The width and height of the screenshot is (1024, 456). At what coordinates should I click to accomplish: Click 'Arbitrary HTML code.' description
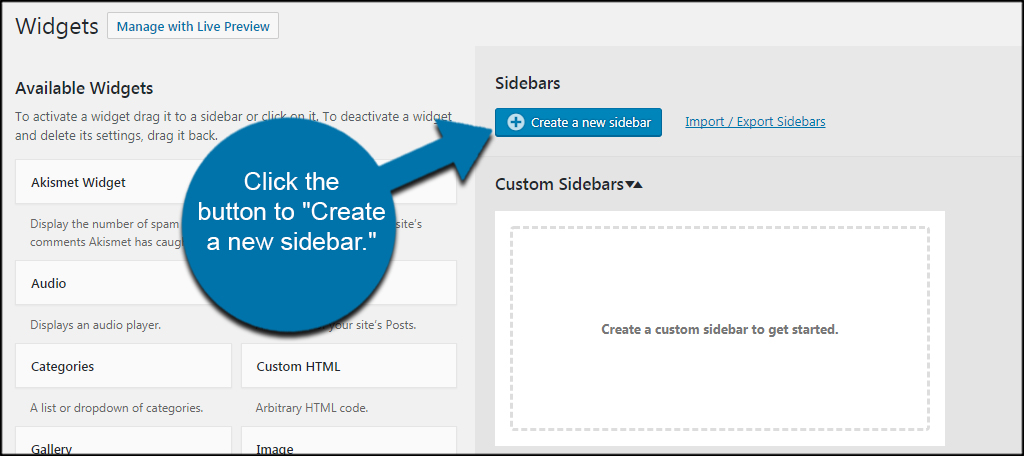pos(312,408)
